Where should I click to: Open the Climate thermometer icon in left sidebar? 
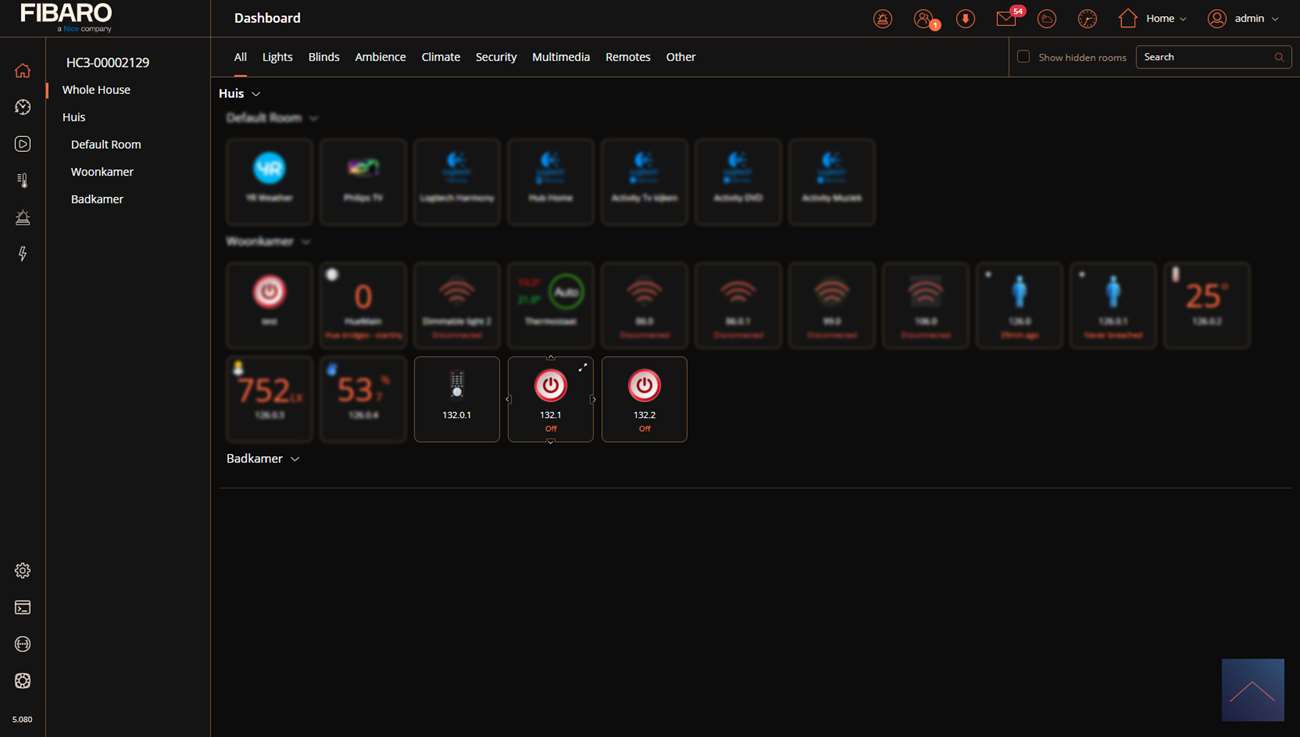[x=22, y=181]
